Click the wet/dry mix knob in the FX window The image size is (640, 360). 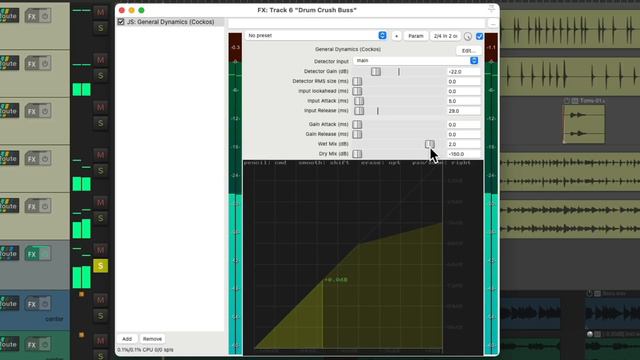coord(468,36)
